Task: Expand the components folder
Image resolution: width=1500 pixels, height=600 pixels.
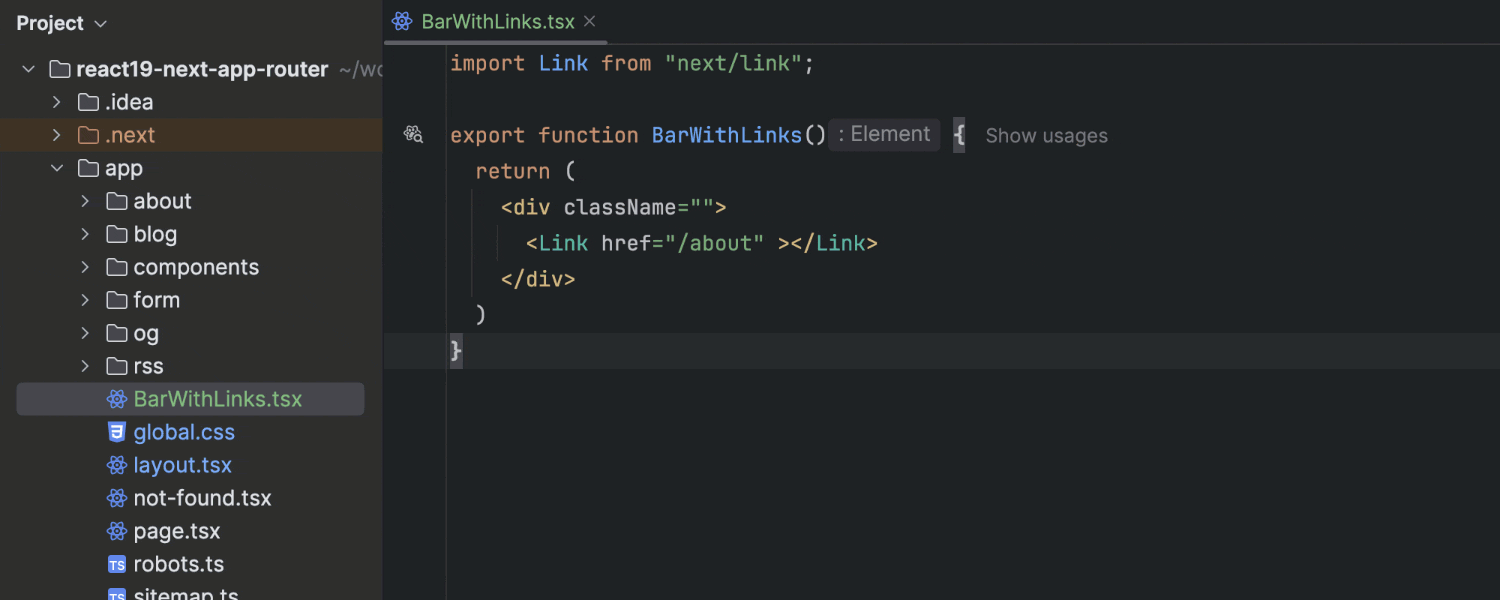Action: pos(86,267)
